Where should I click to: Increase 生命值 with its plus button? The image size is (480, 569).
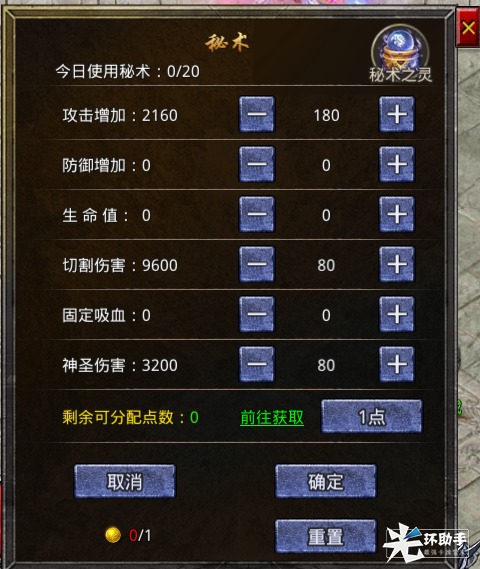click(x=397, y=214)
